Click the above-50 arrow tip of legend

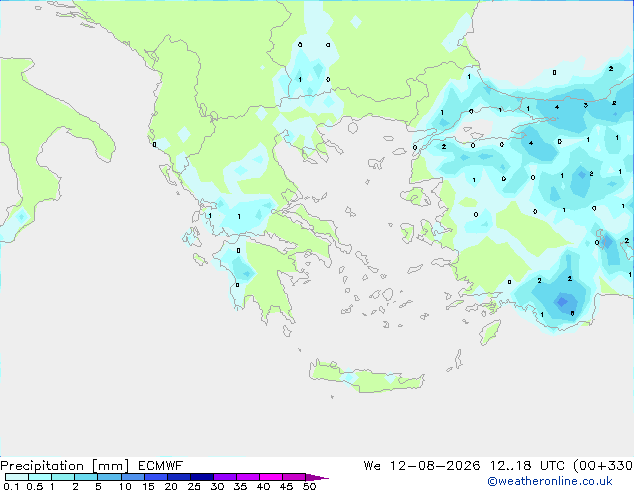point(317,477)
